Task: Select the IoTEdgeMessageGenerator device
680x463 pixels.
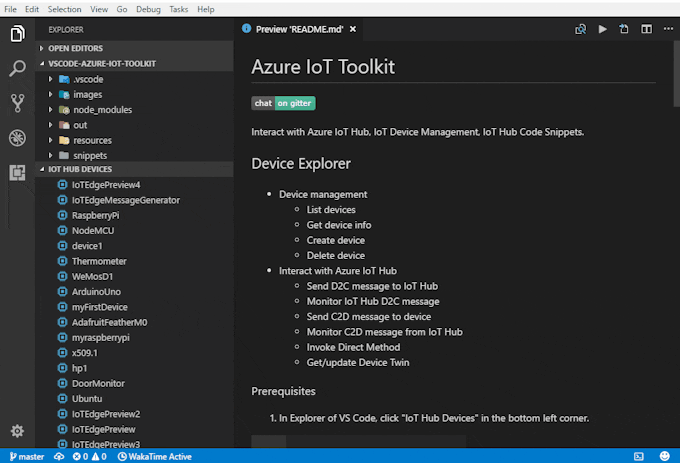Action: pyautogui.click(x=126, y=200)
